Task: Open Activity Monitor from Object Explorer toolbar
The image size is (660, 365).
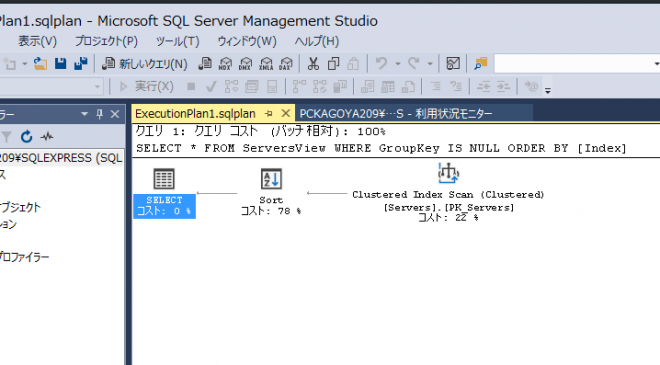Action: (x=47, y=136)
